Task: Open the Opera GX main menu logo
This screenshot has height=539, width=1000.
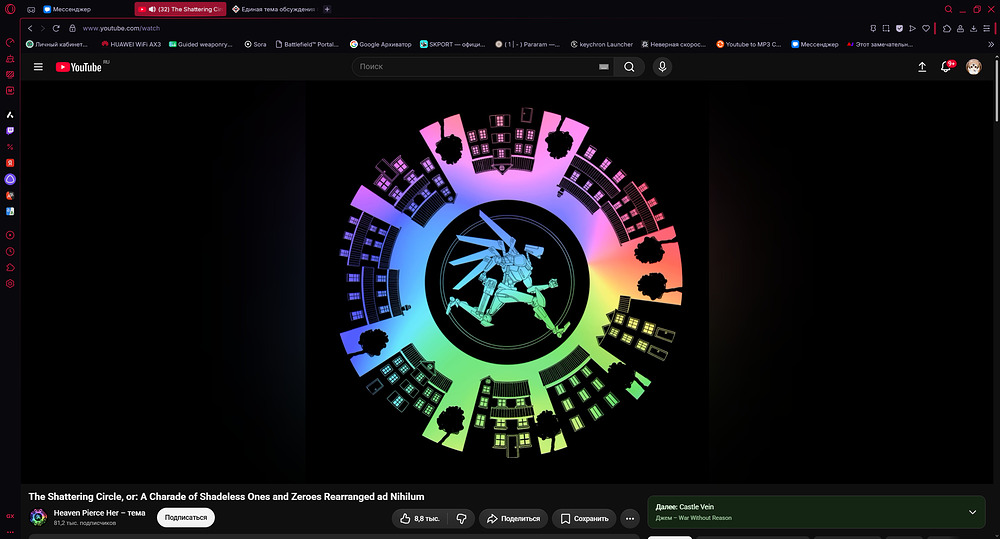Action: point(10,9)
